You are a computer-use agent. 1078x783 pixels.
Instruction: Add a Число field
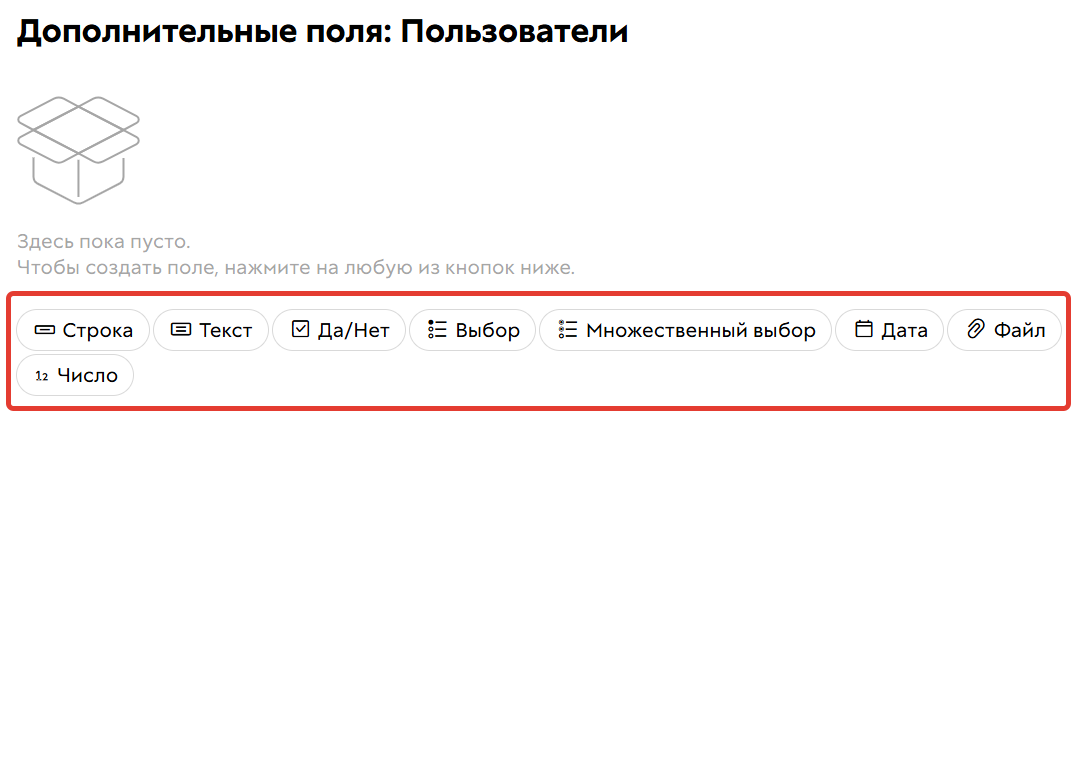[75, 375]
